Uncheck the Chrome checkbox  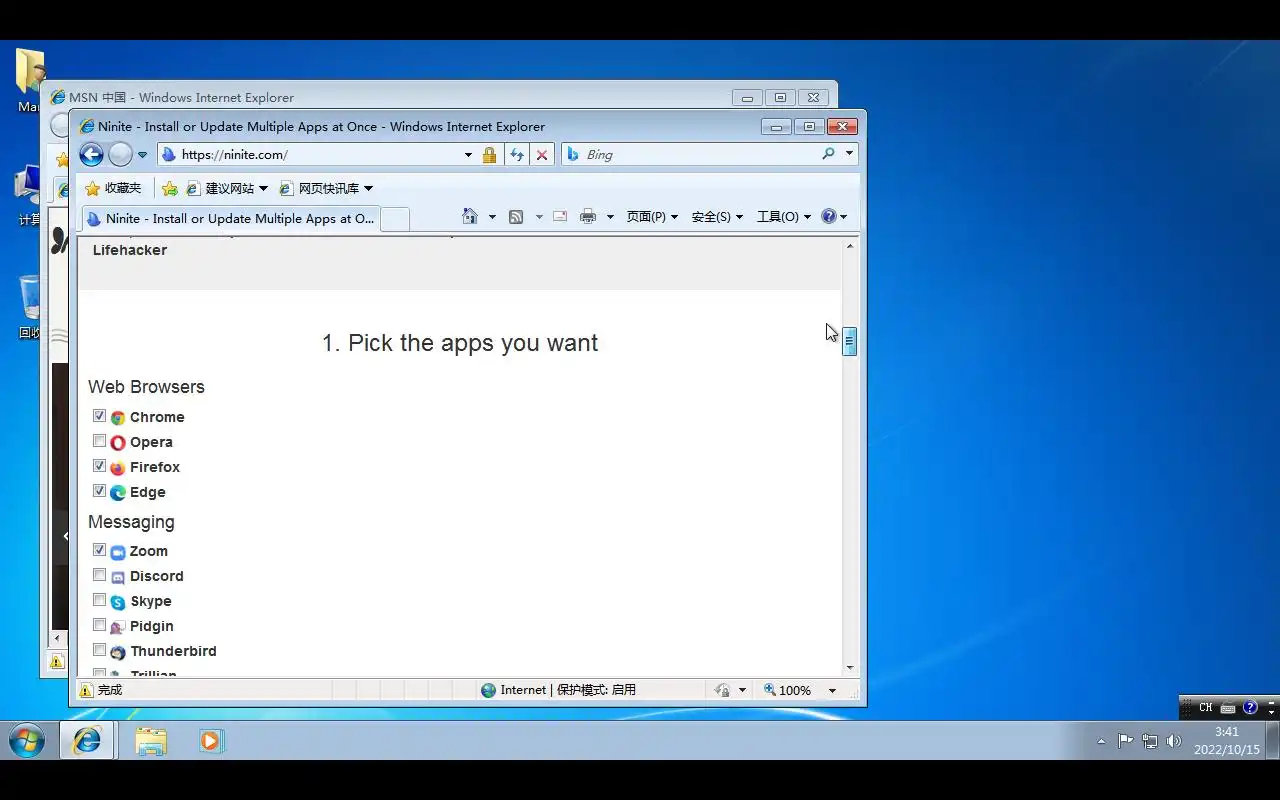99,416
